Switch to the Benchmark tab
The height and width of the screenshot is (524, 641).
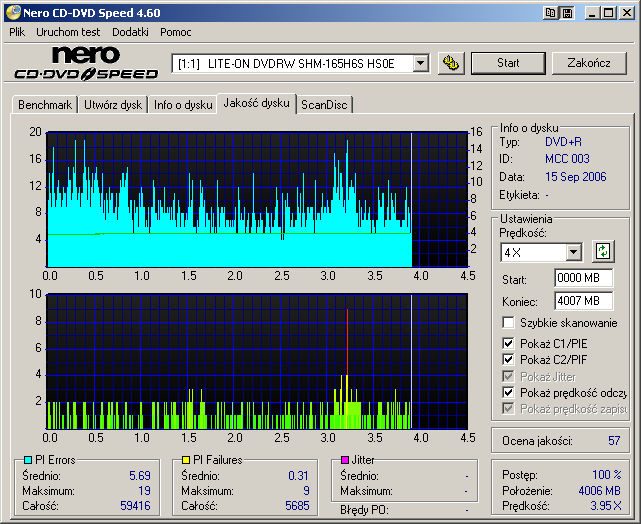(45, 105)
